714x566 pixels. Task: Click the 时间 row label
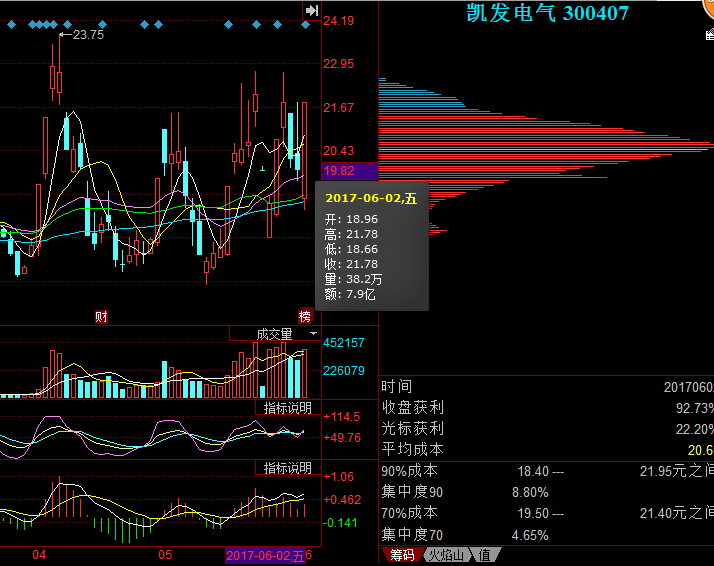pyautogui.click(x=397, y=387)
